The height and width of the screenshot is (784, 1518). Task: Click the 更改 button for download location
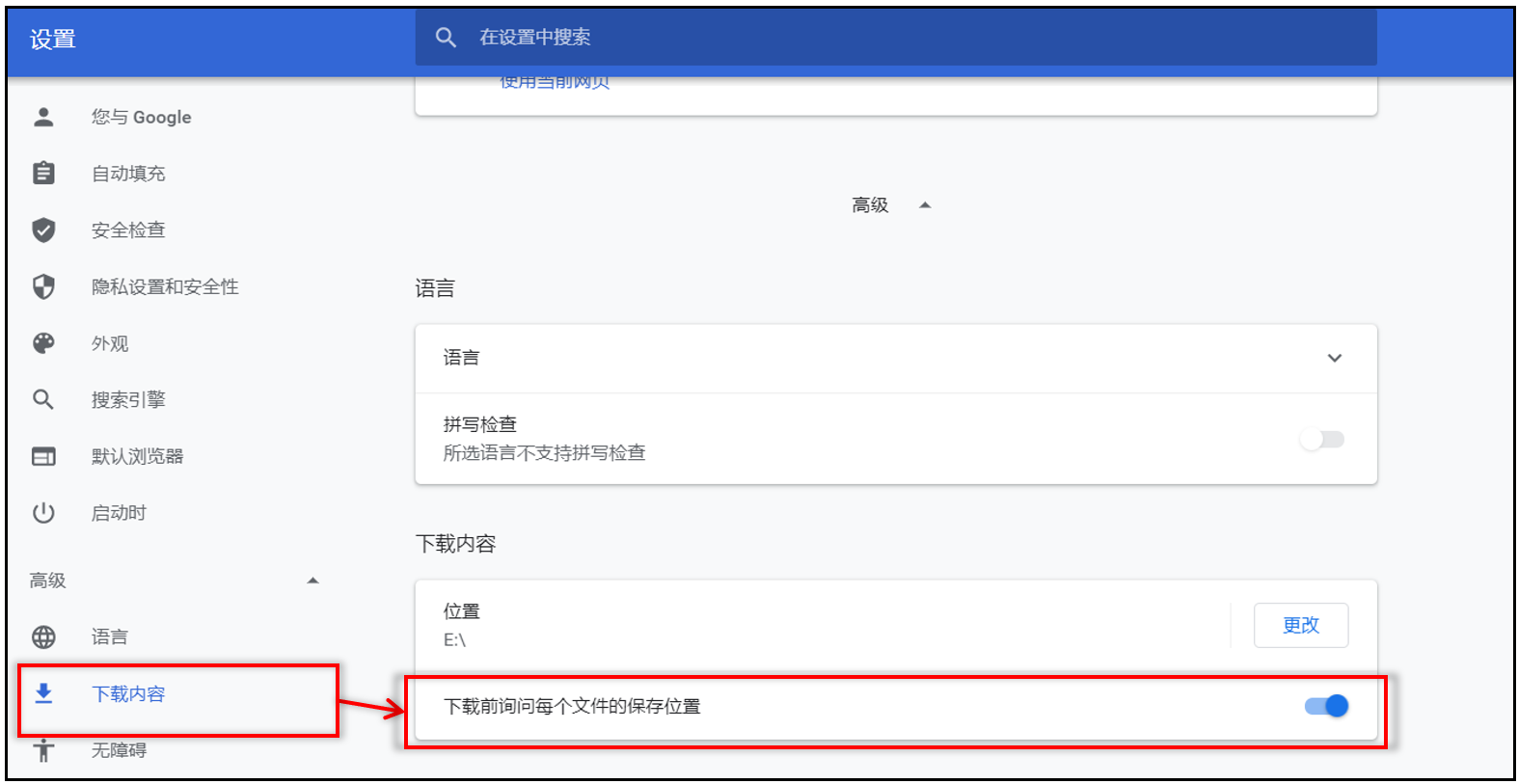[1301, 625]
